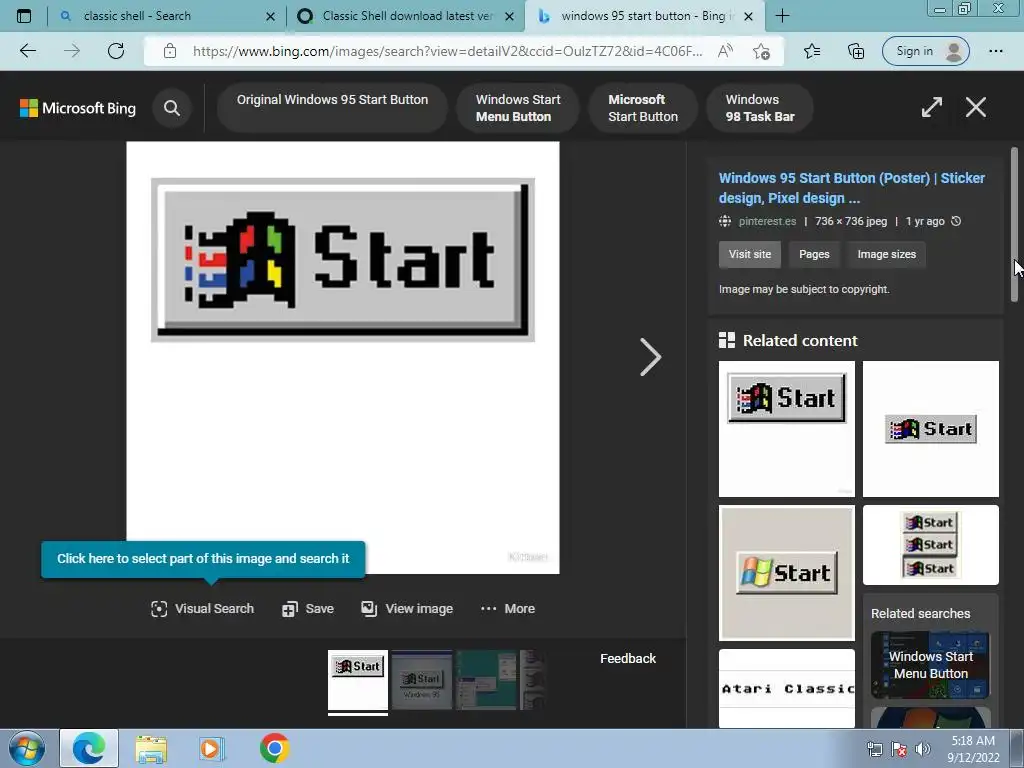This screenshot has width=1024, height=768.
Task: Click the network tray icon
Action: click(874, 750)
